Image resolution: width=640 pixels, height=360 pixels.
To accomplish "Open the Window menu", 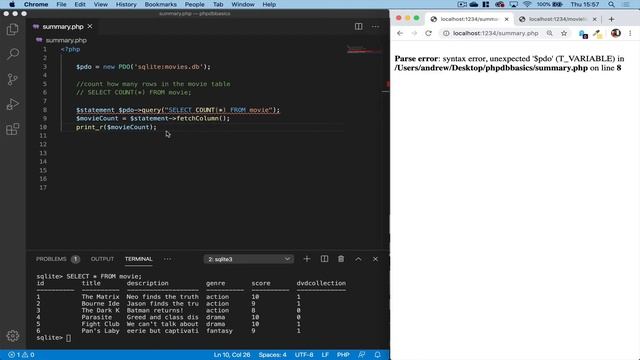I will 243,4.
